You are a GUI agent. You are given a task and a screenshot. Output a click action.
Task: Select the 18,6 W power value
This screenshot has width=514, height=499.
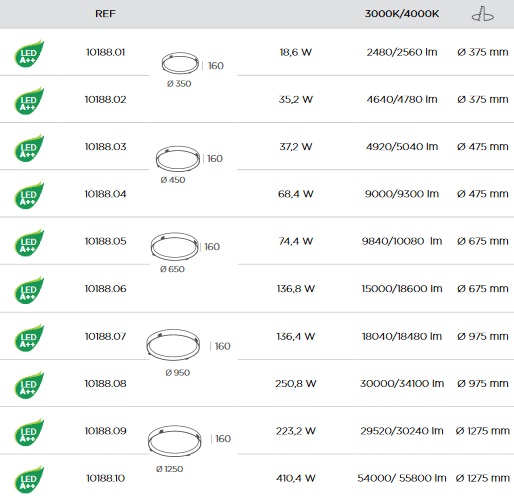pyautogui.click(x=296, y=52)
